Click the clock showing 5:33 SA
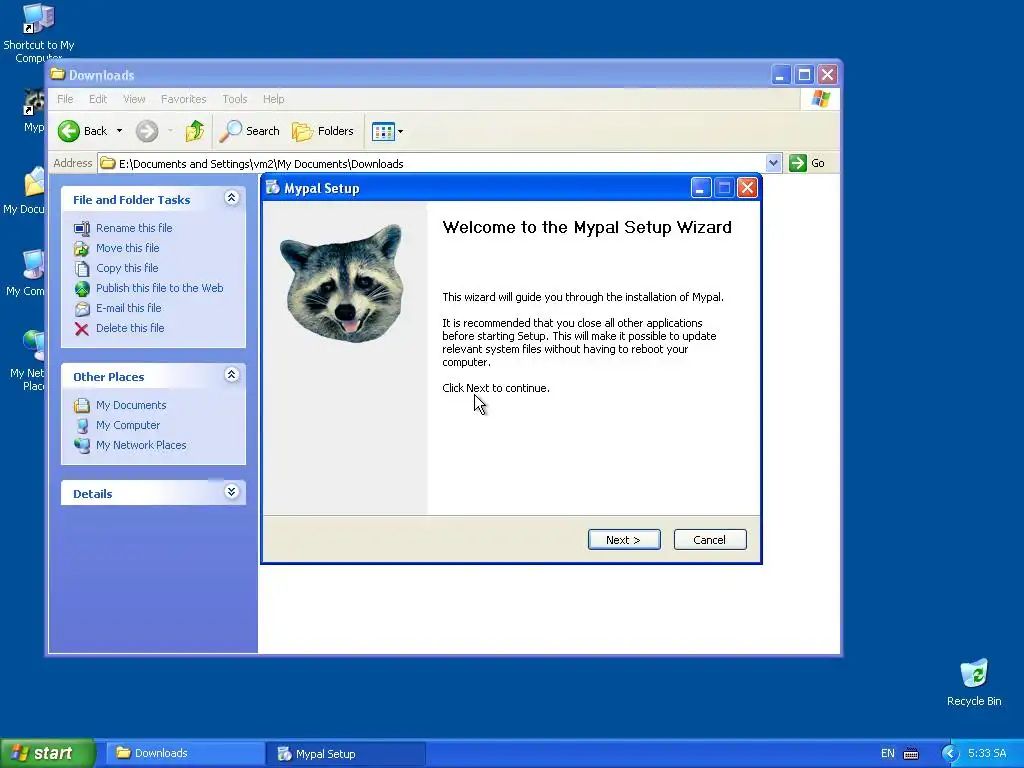 (987, 754)
